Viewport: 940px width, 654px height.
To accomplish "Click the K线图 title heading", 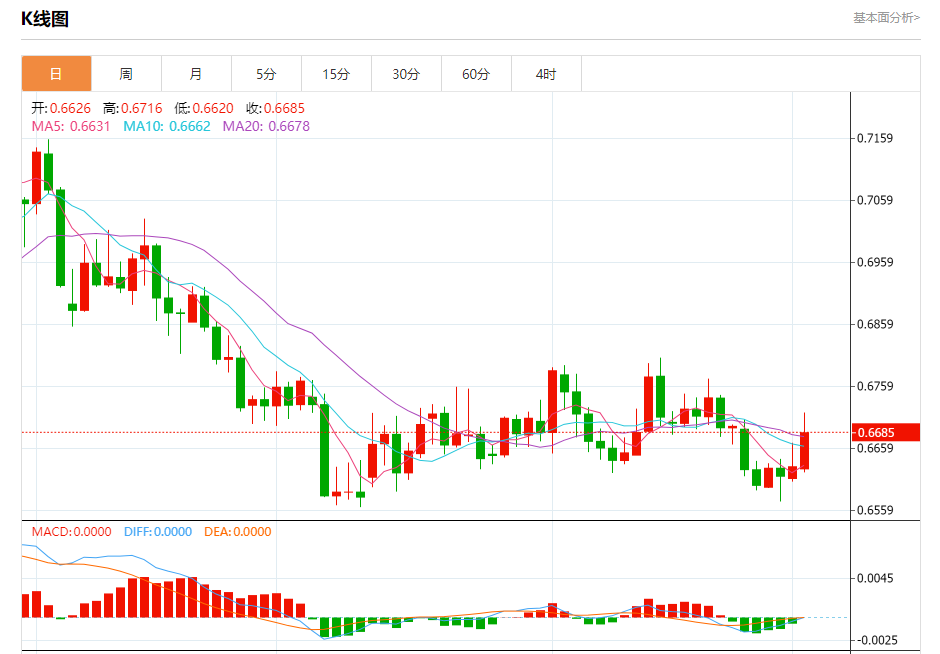I will (x=45, y=18).
